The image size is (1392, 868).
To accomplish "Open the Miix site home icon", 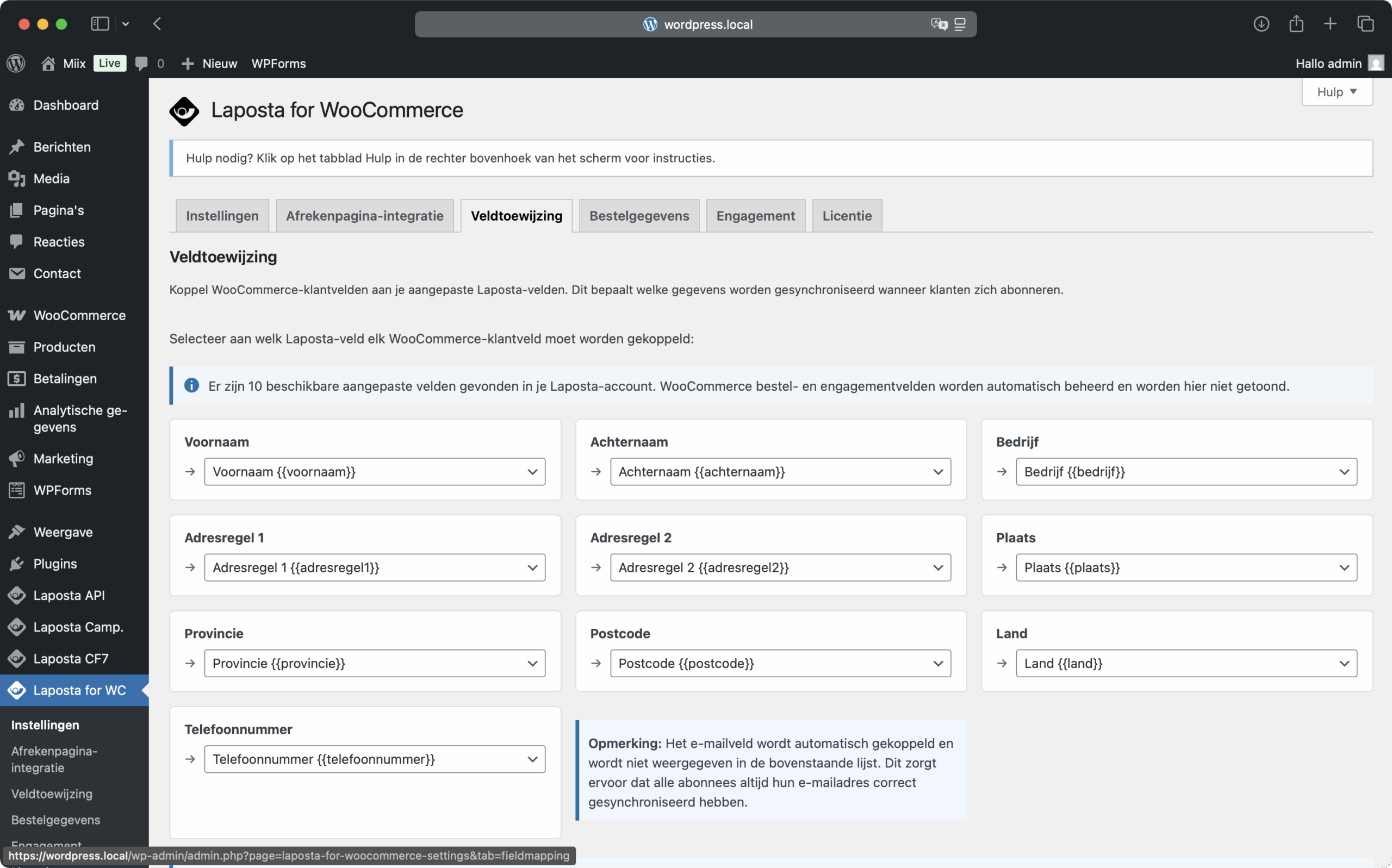I will 48,63.
